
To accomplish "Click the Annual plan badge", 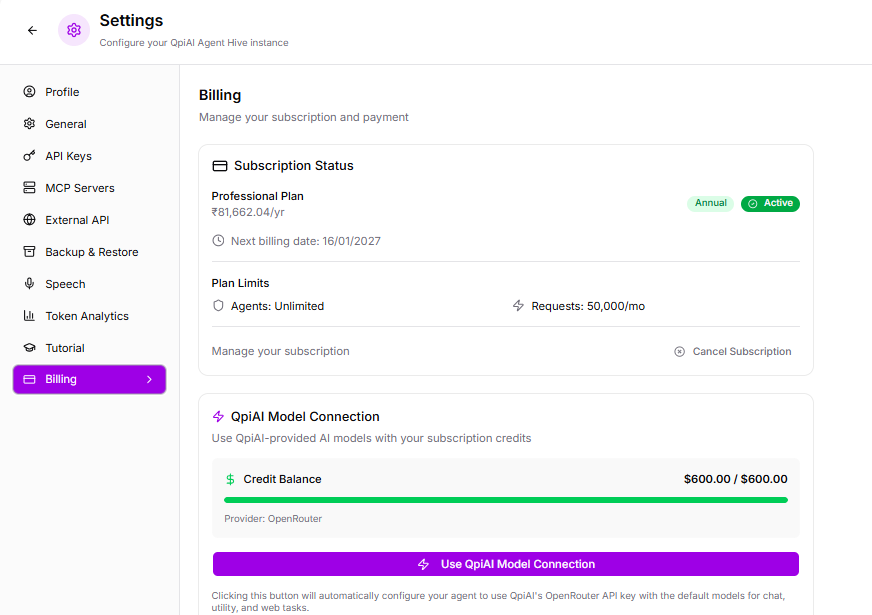I will click(x=710, y=203).
